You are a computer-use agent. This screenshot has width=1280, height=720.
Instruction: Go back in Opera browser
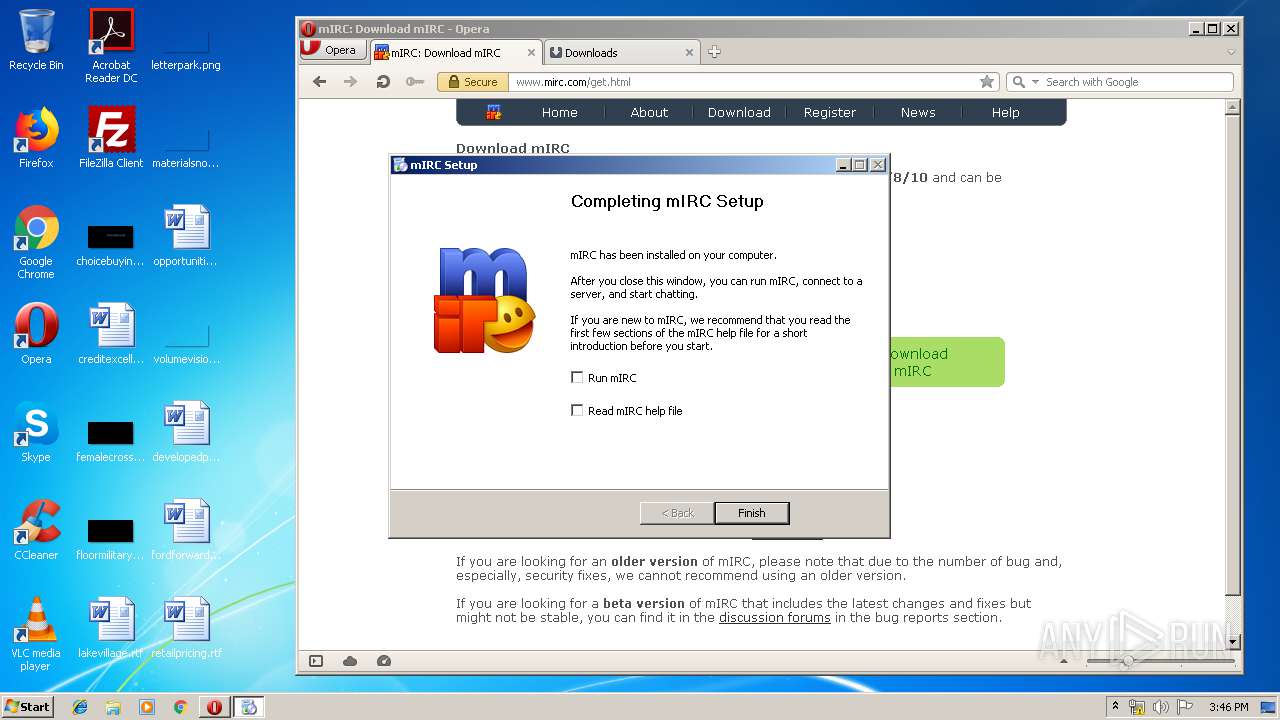(320, 82)
